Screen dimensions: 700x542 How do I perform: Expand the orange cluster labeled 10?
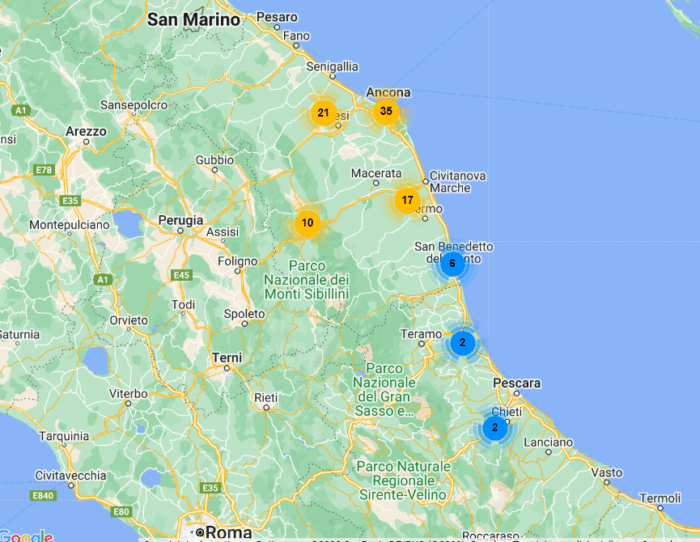(x=307, y=223)
